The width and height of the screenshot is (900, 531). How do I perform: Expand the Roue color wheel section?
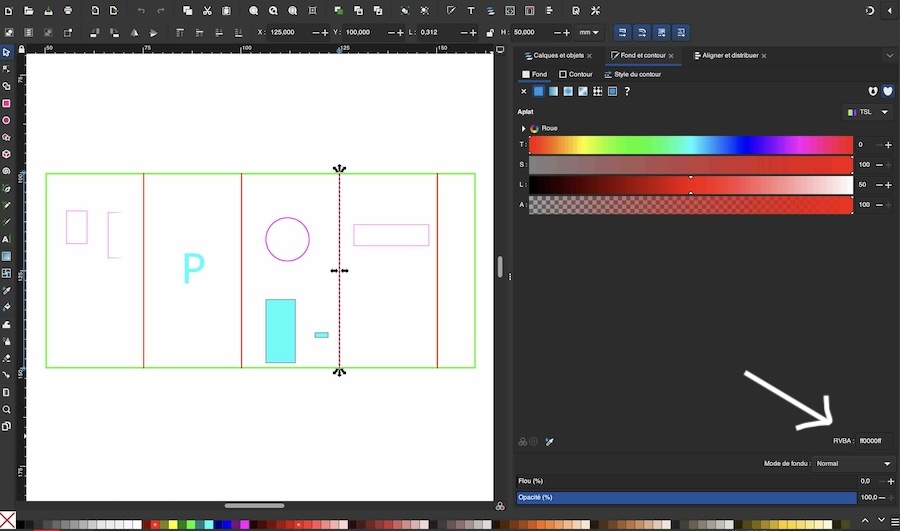[523, 129]
